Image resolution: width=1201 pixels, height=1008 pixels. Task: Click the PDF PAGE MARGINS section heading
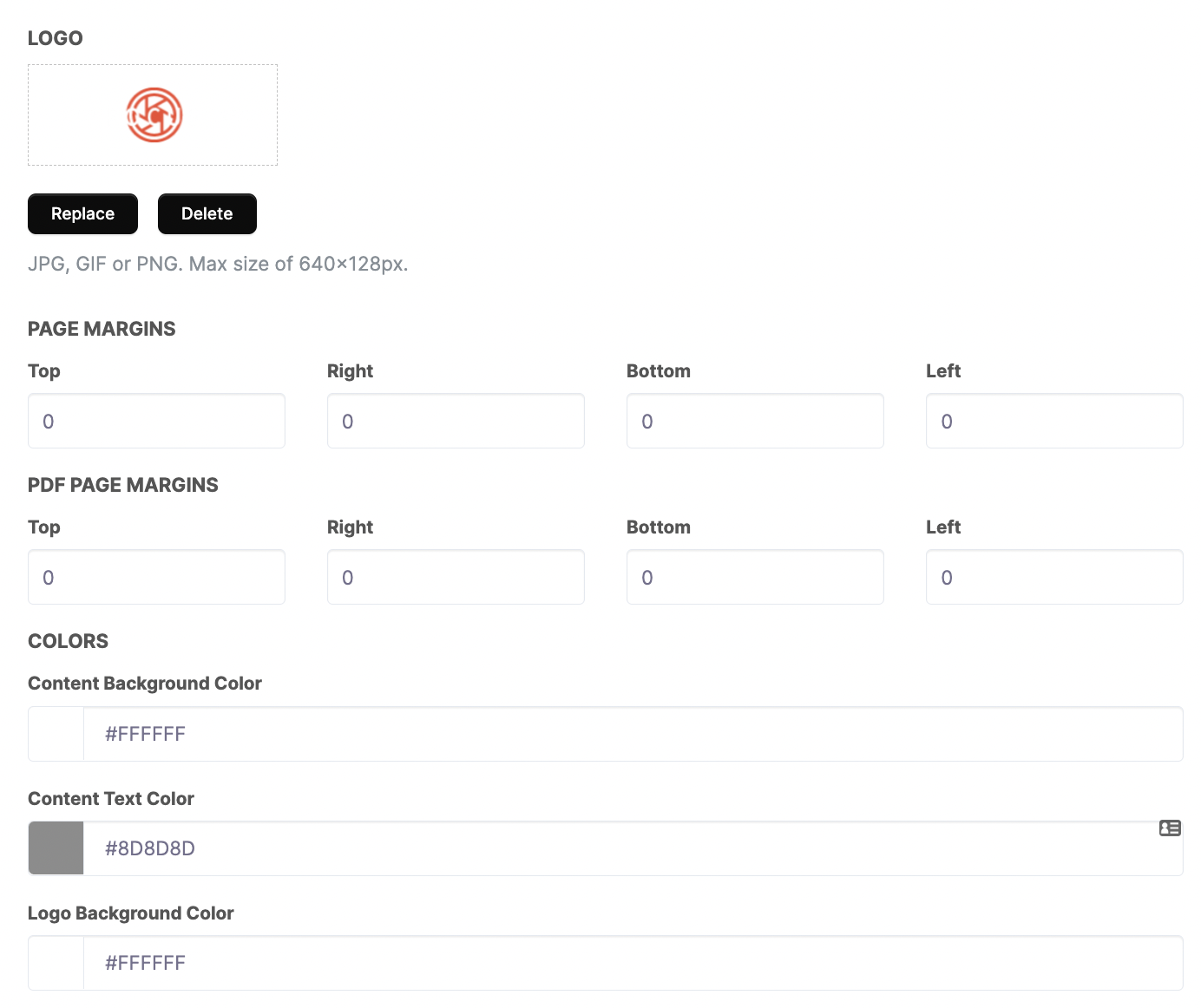(123, 485)
